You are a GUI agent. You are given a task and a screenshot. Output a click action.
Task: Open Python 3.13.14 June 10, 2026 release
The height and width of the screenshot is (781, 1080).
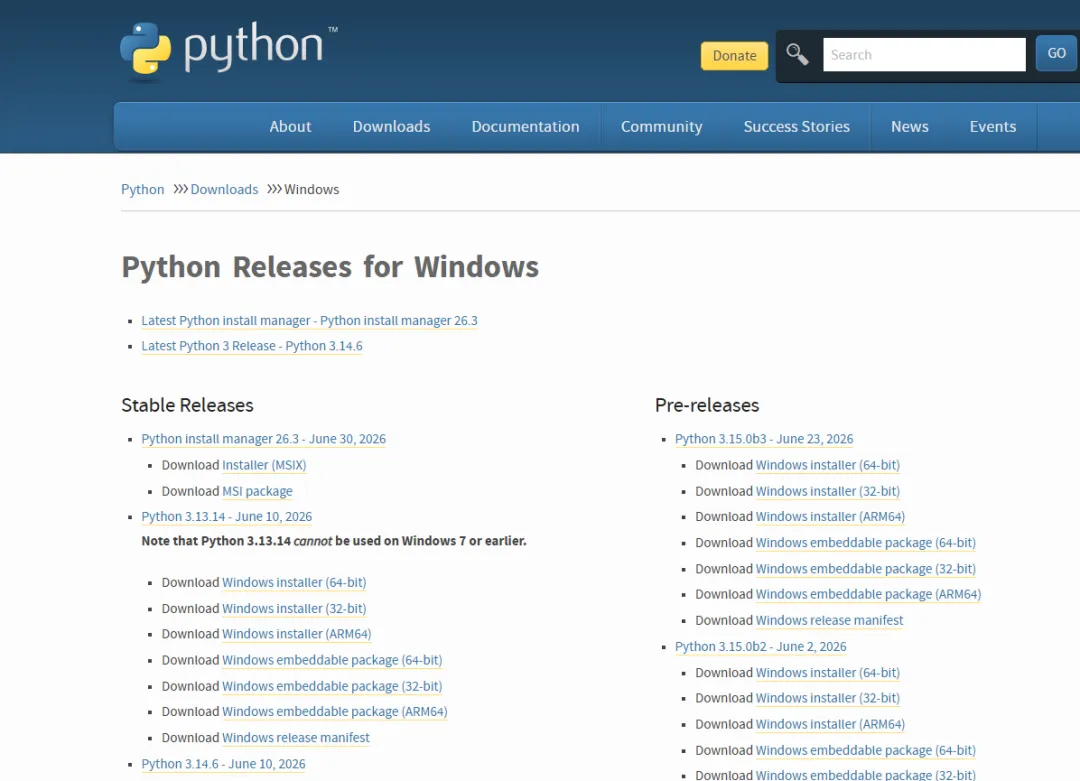click(227, 517)
